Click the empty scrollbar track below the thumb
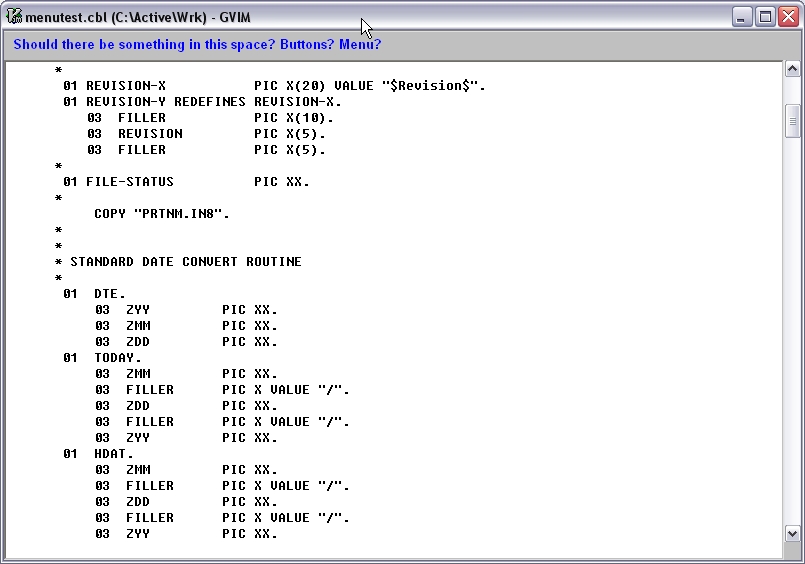Image resolution: width=805 pixels, height=564 pixels. (x=793, y=330)
